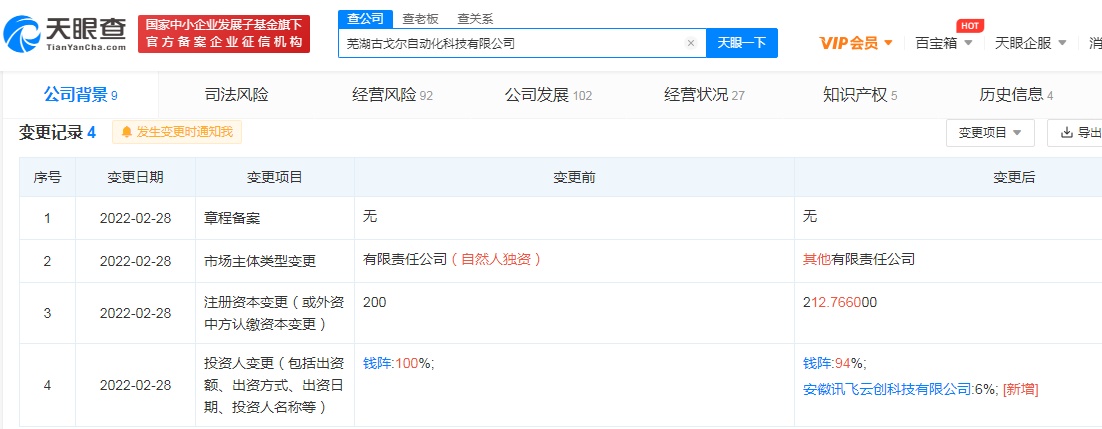Click the 变更记录 section heading
Screen dimensions: 1102x429
[57, 132]
